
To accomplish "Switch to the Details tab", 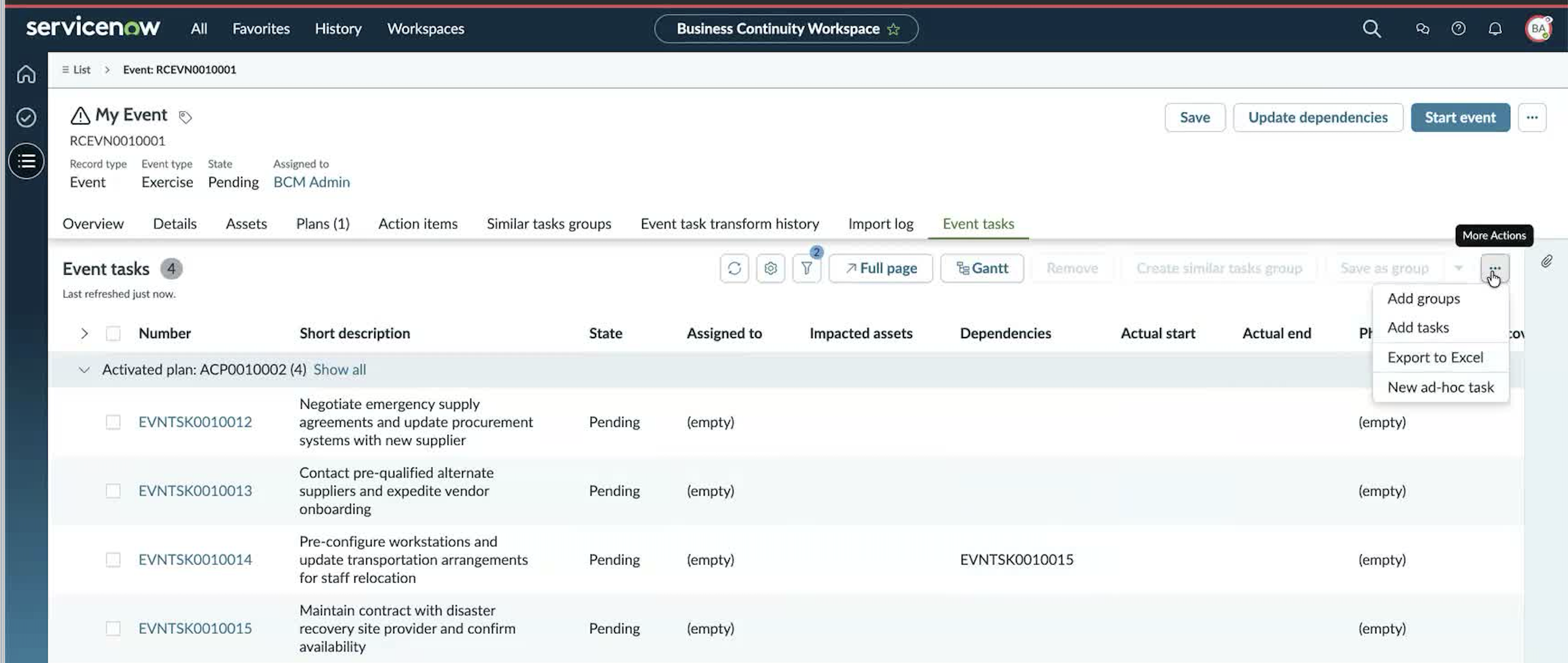I will 175,224.
